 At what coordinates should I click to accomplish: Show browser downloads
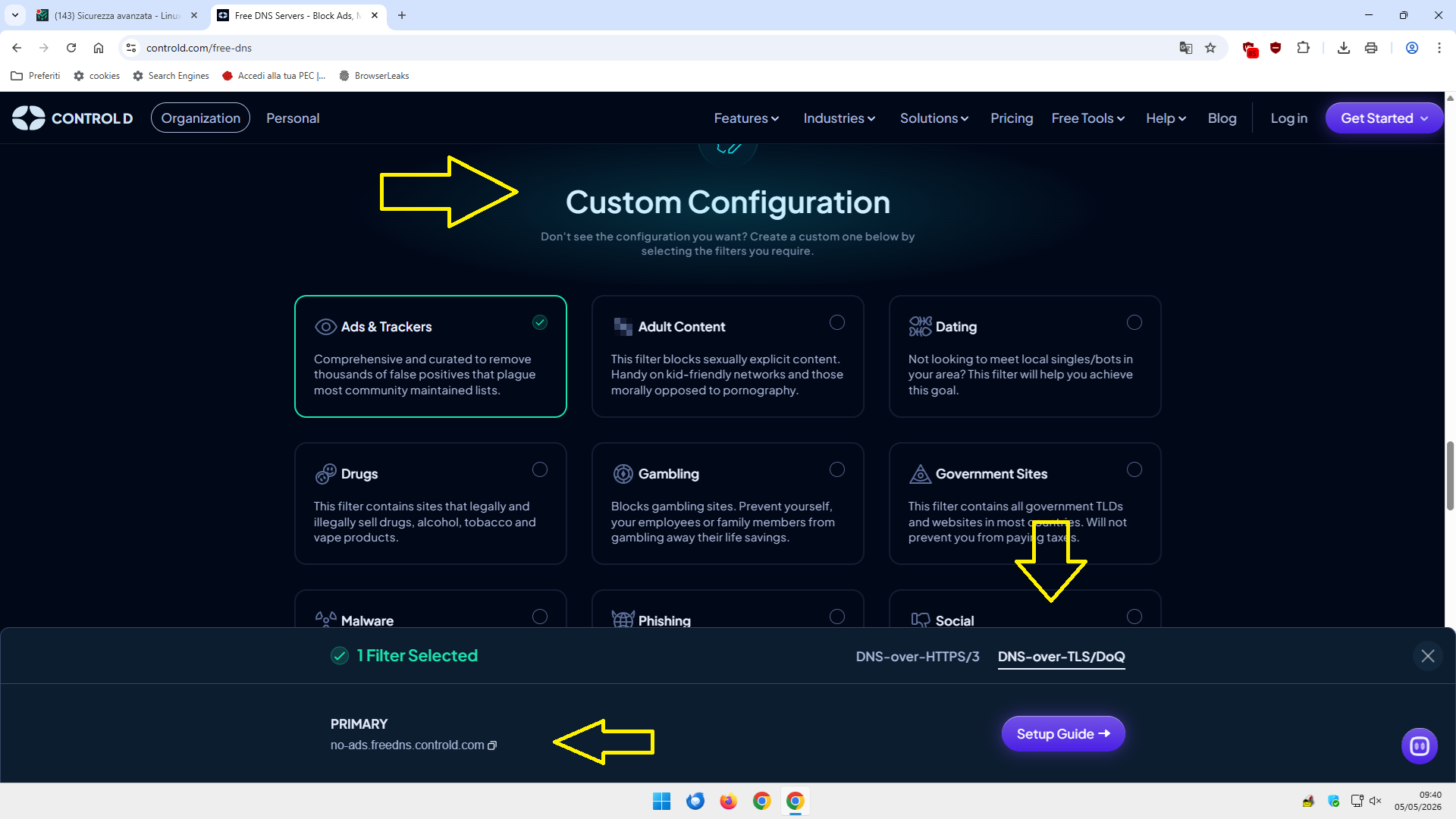pyautogui.click(x=1344, y=48)
